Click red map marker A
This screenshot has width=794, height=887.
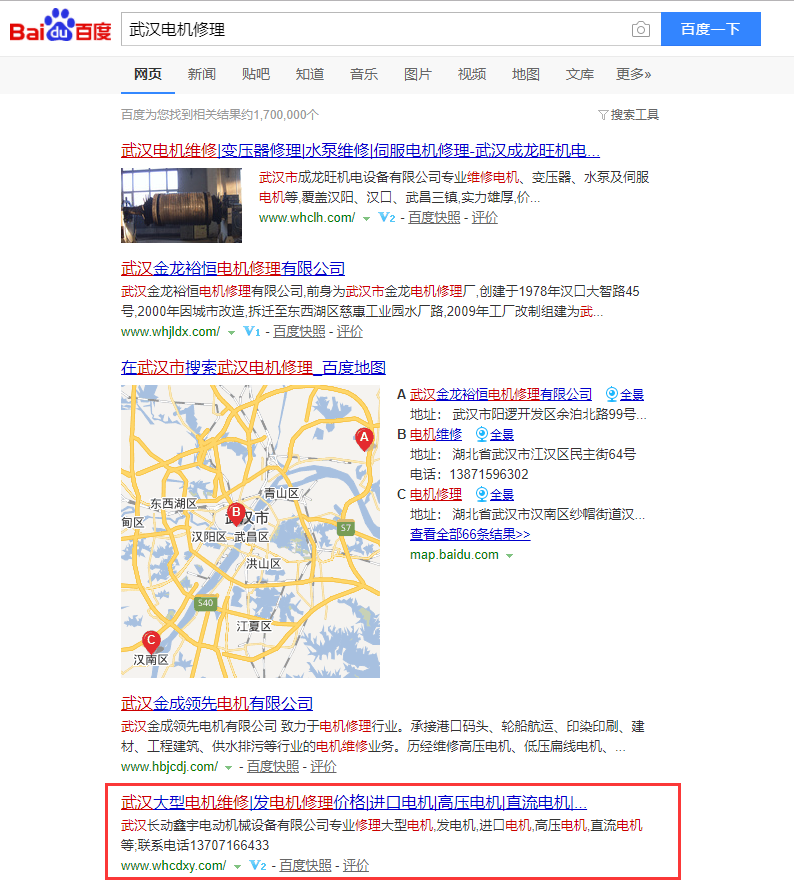tap(364, 438)
